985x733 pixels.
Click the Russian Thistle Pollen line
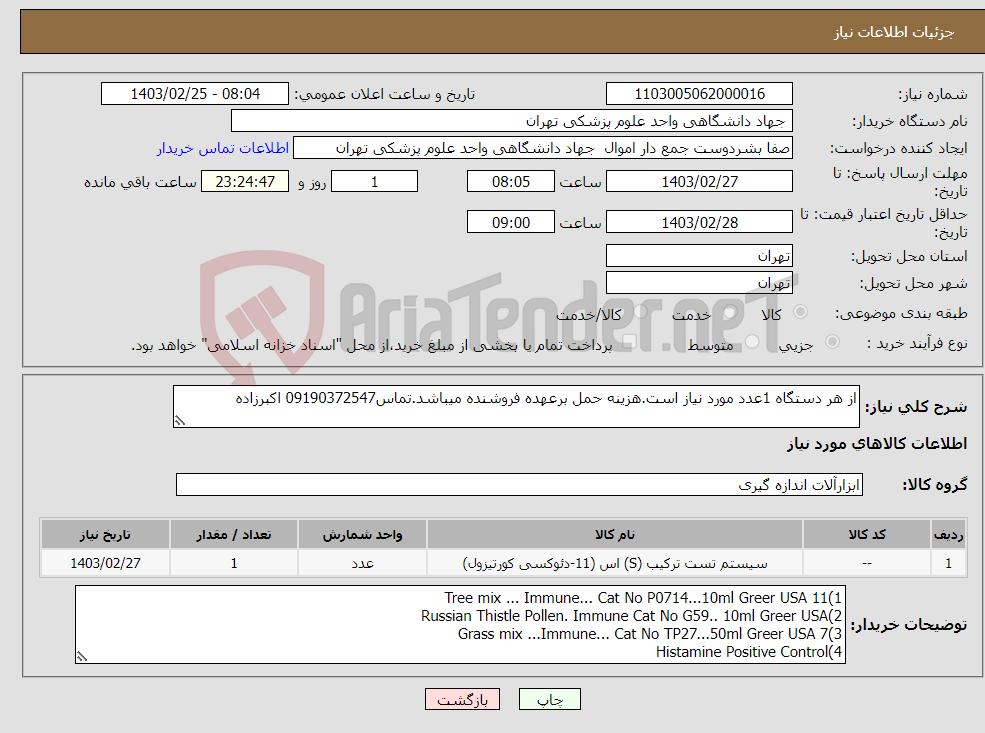click(x=631, y=616)
